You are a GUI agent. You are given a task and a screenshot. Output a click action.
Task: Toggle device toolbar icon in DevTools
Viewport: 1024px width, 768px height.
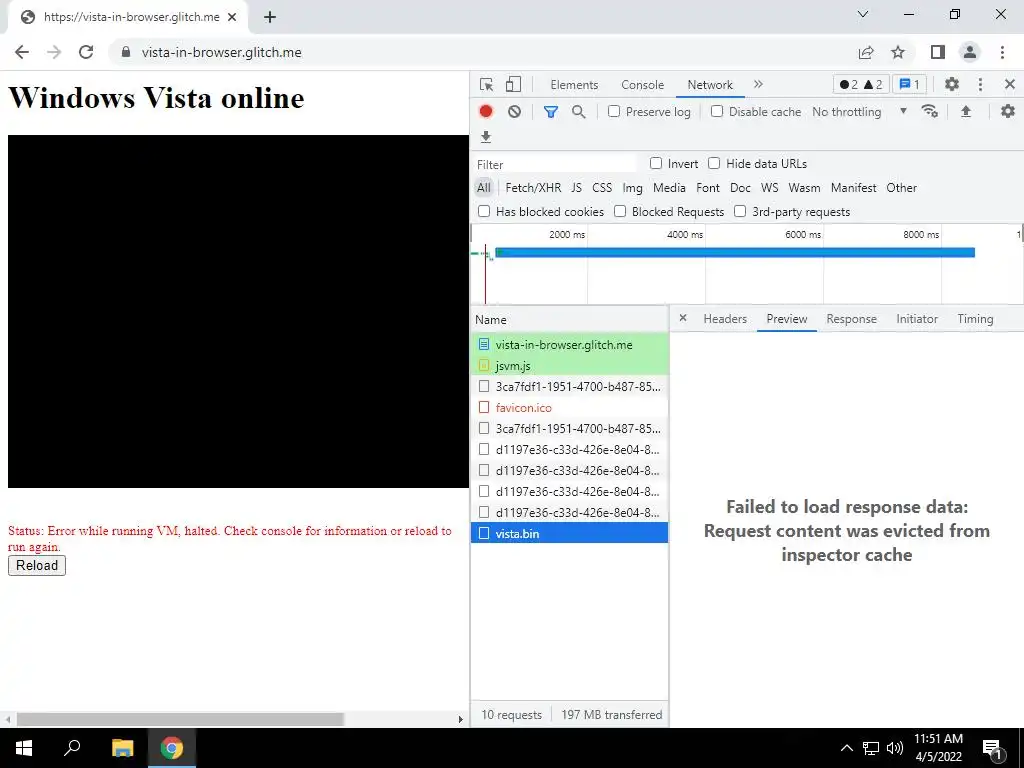click(x=513, y=84)
